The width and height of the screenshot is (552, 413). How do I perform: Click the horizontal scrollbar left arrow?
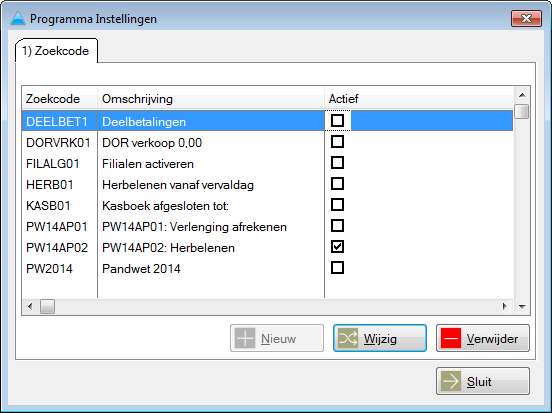click(30, 307)
